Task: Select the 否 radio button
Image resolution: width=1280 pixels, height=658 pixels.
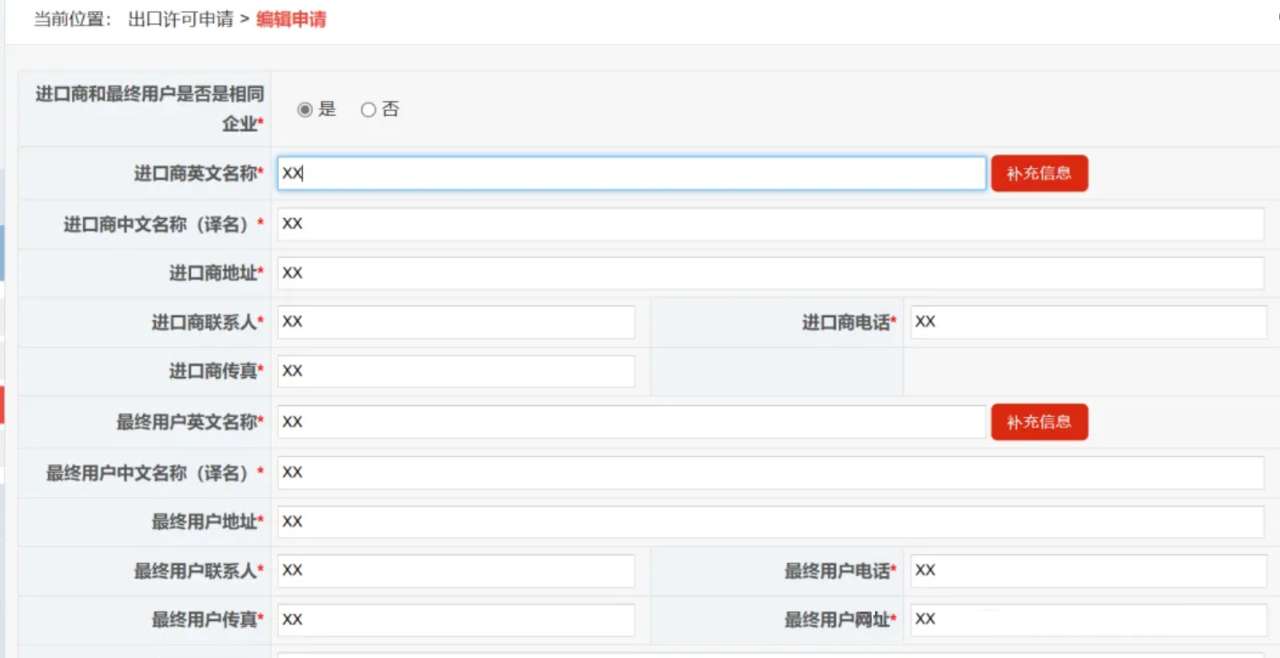Action: [368, 110]
